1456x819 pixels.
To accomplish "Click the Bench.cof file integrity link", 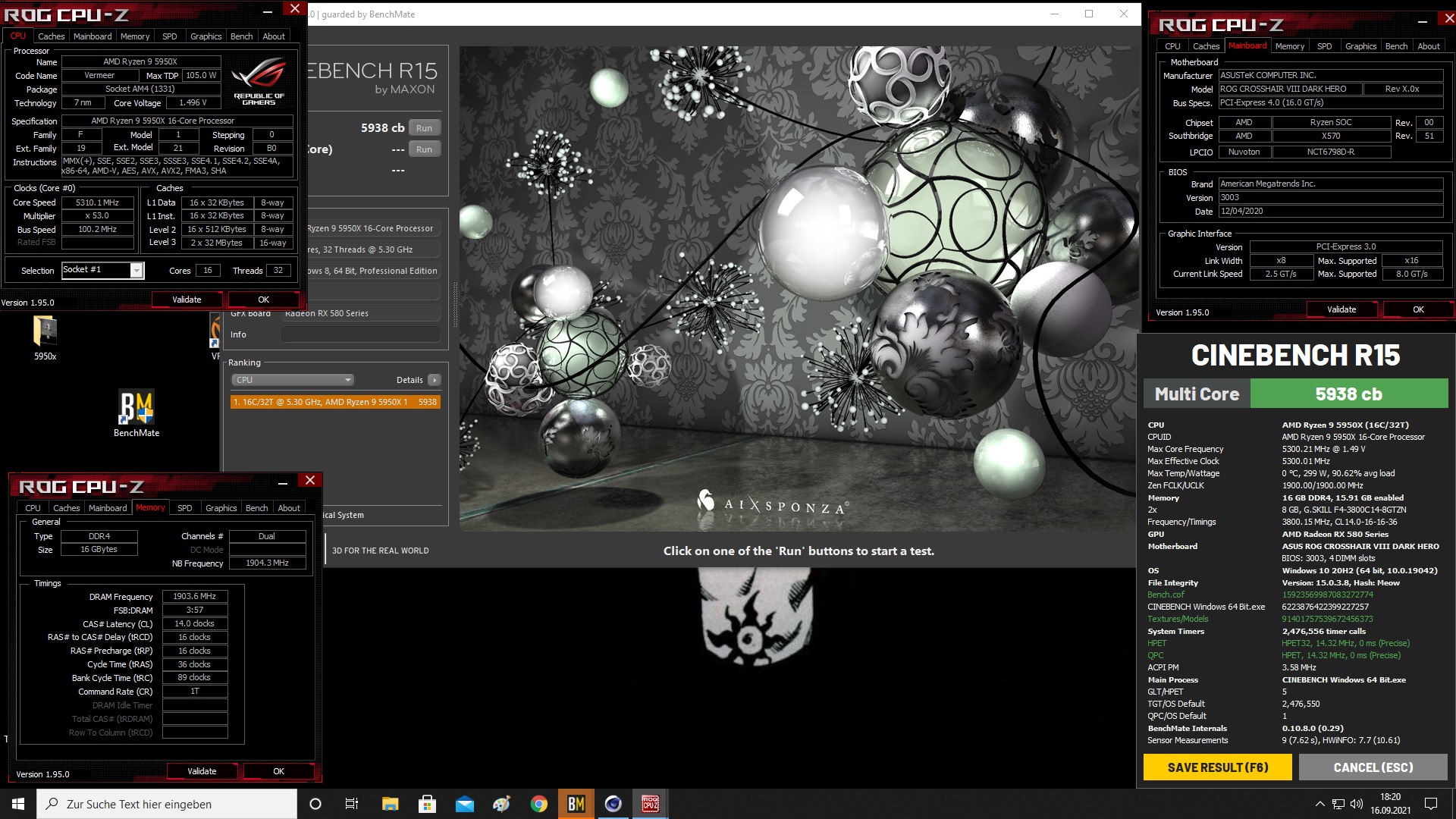I will pos(1166,595).
